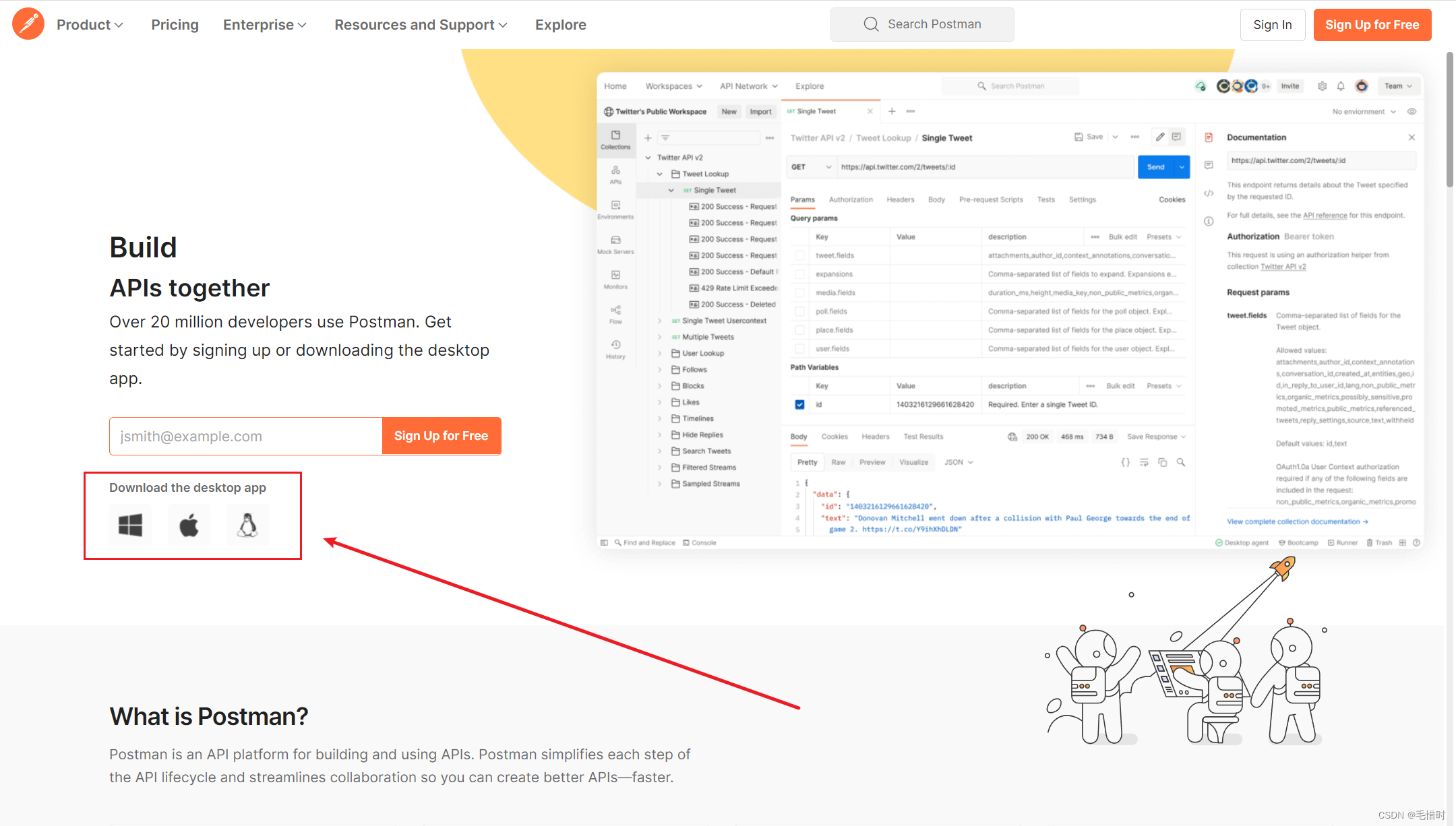1456x826 pixels.
Task: Open Runner from the preview status bar
Action: pos(1342,542)
